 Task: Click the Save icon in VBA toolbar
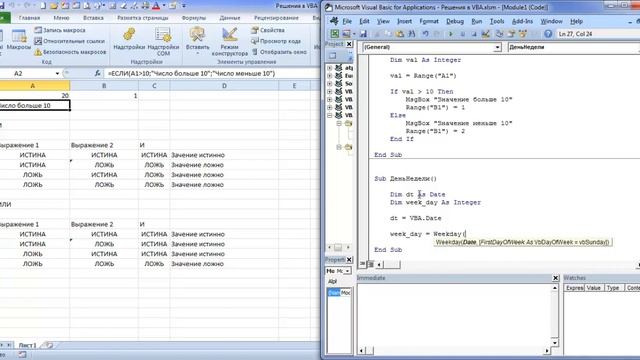click(363, 34)
